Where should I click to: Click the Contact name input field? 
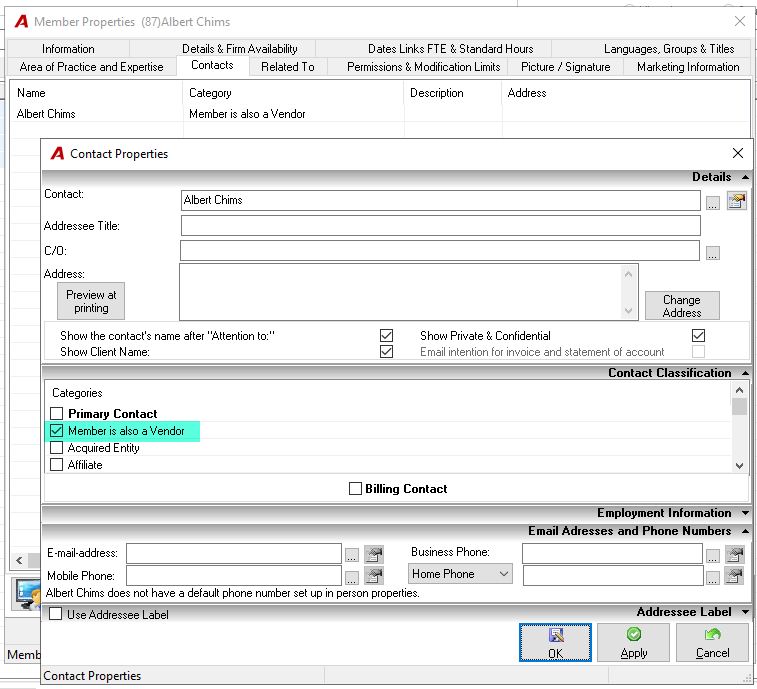coord(440,200)
